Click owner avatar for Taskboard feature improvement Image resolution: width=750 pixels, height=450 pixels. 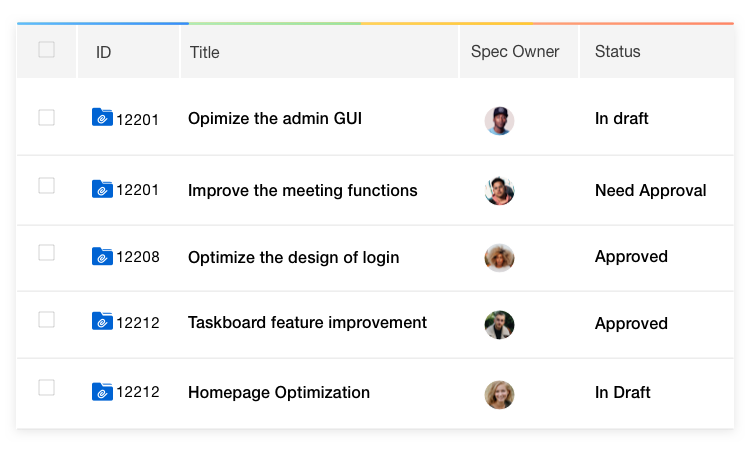tap(499, 325)
